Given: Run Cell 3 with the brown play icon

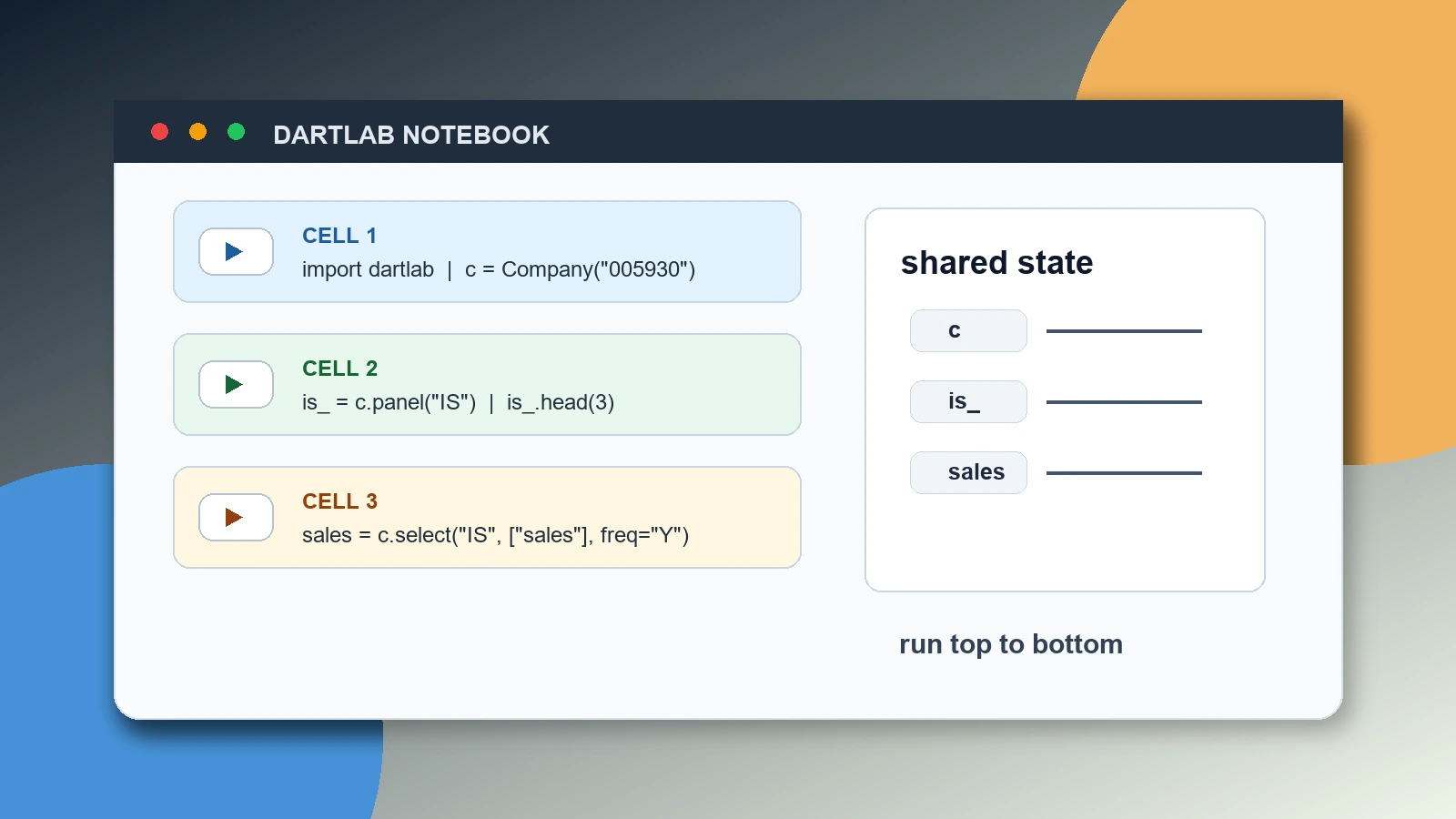Looking at the screenshot, I should [236, 517].
